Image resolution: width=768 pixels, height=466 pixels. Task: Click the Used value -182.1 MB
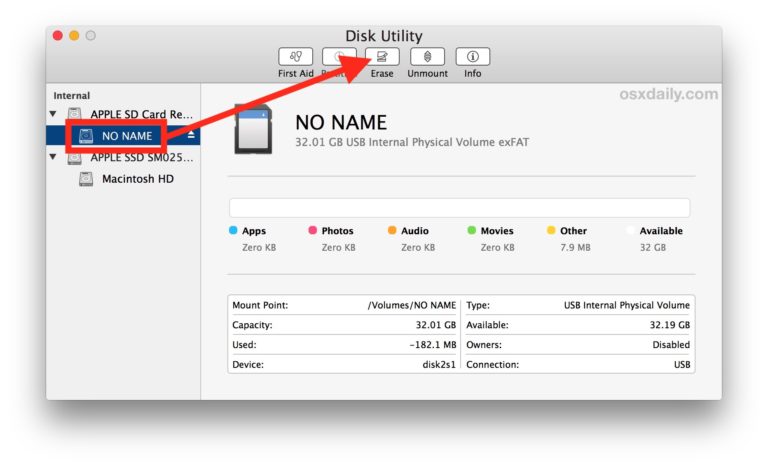tap(433, 345)
